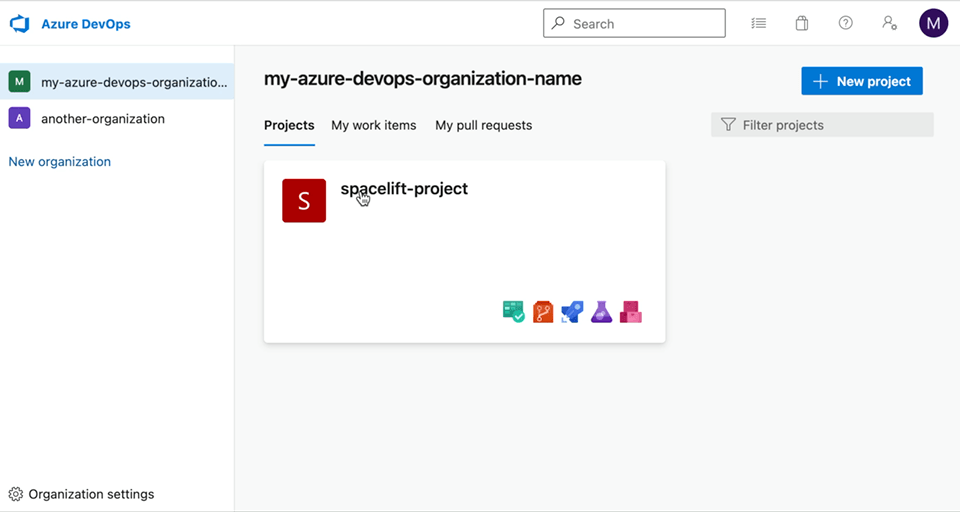
Task: Select the Projects tab
Action: tap(289, 126)
